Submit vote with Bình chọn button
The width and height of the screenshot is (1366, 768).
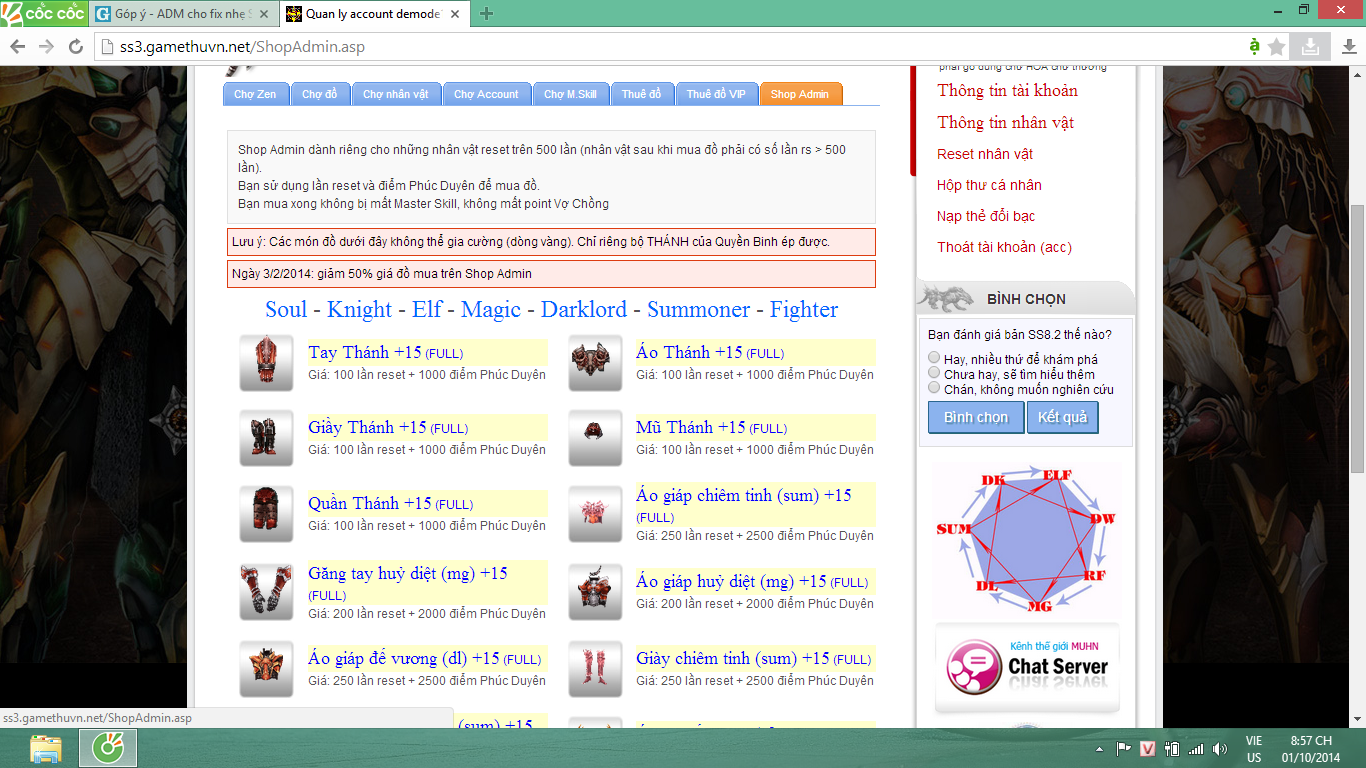pyautogui.click(x=976, y=417)
